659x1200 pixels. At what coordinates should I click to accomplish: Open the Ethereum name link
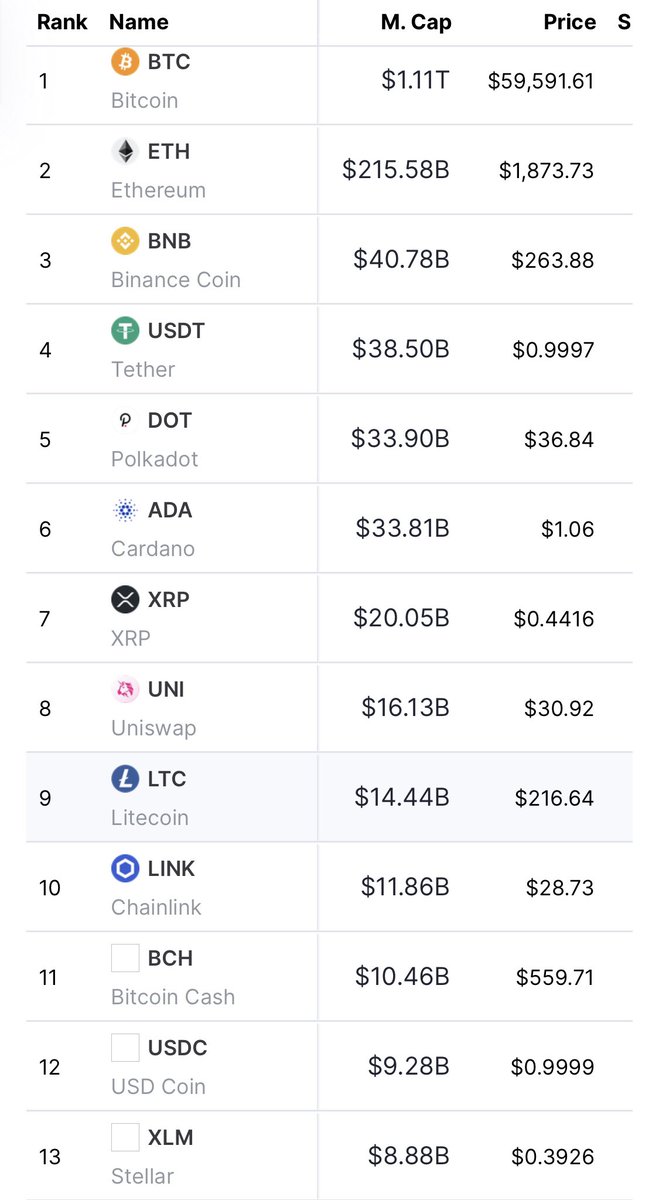[158, 190]
